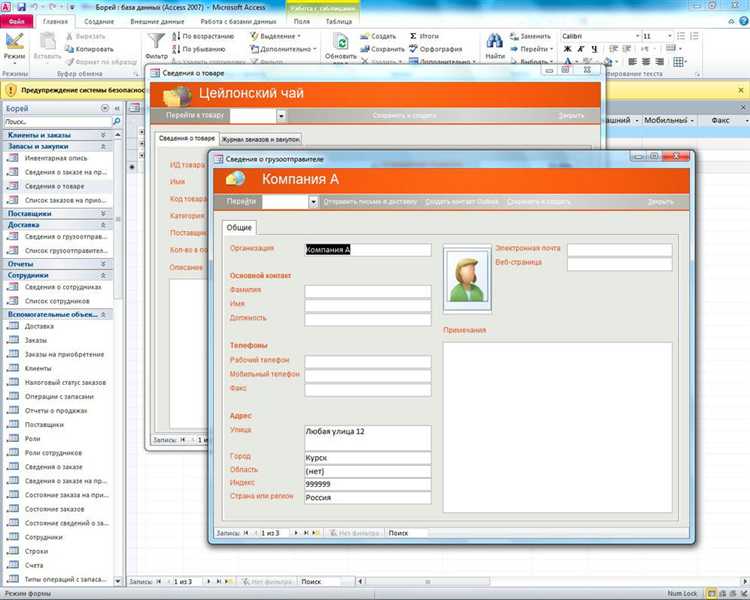Center-align text in the ribbon

coord(646,62)
